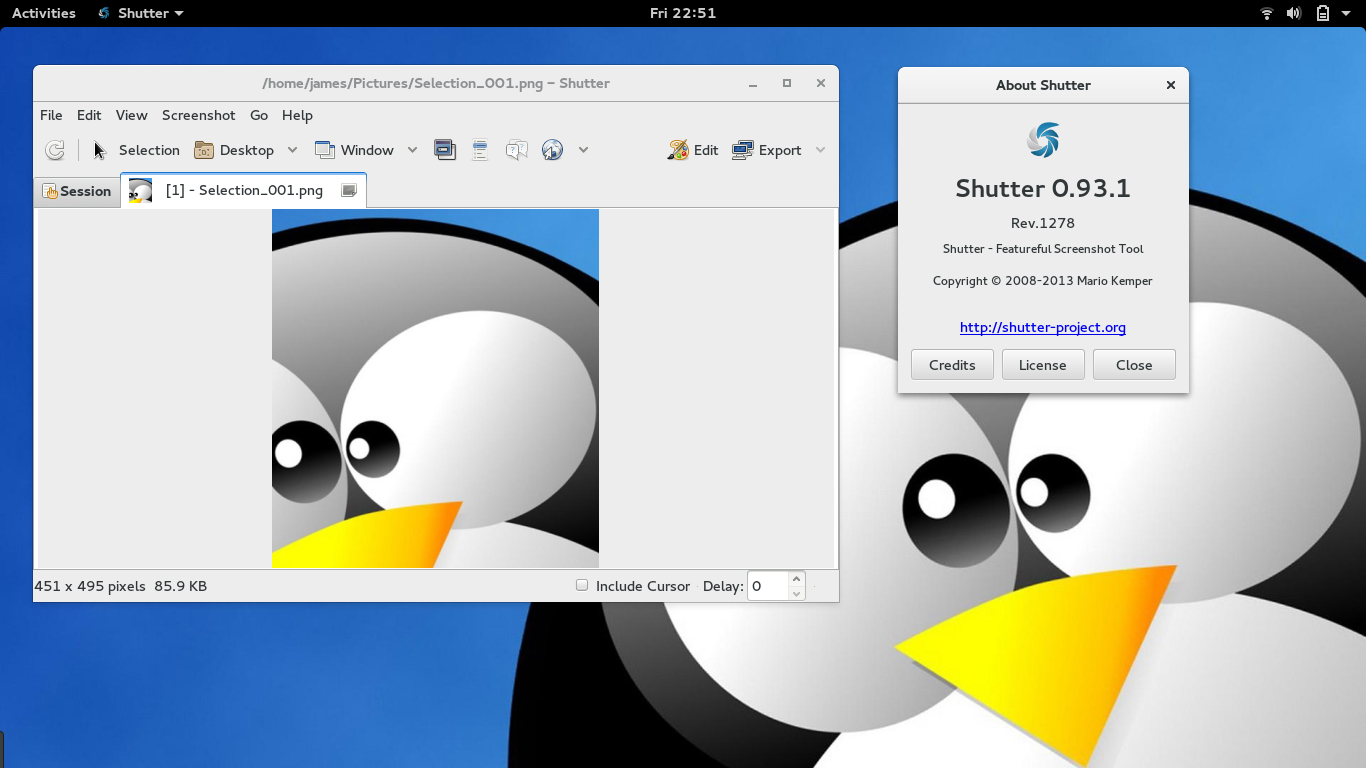Increase the Delay value with up arrow
This screenshot has width=1366, height=768.
(x=796, y=579)
